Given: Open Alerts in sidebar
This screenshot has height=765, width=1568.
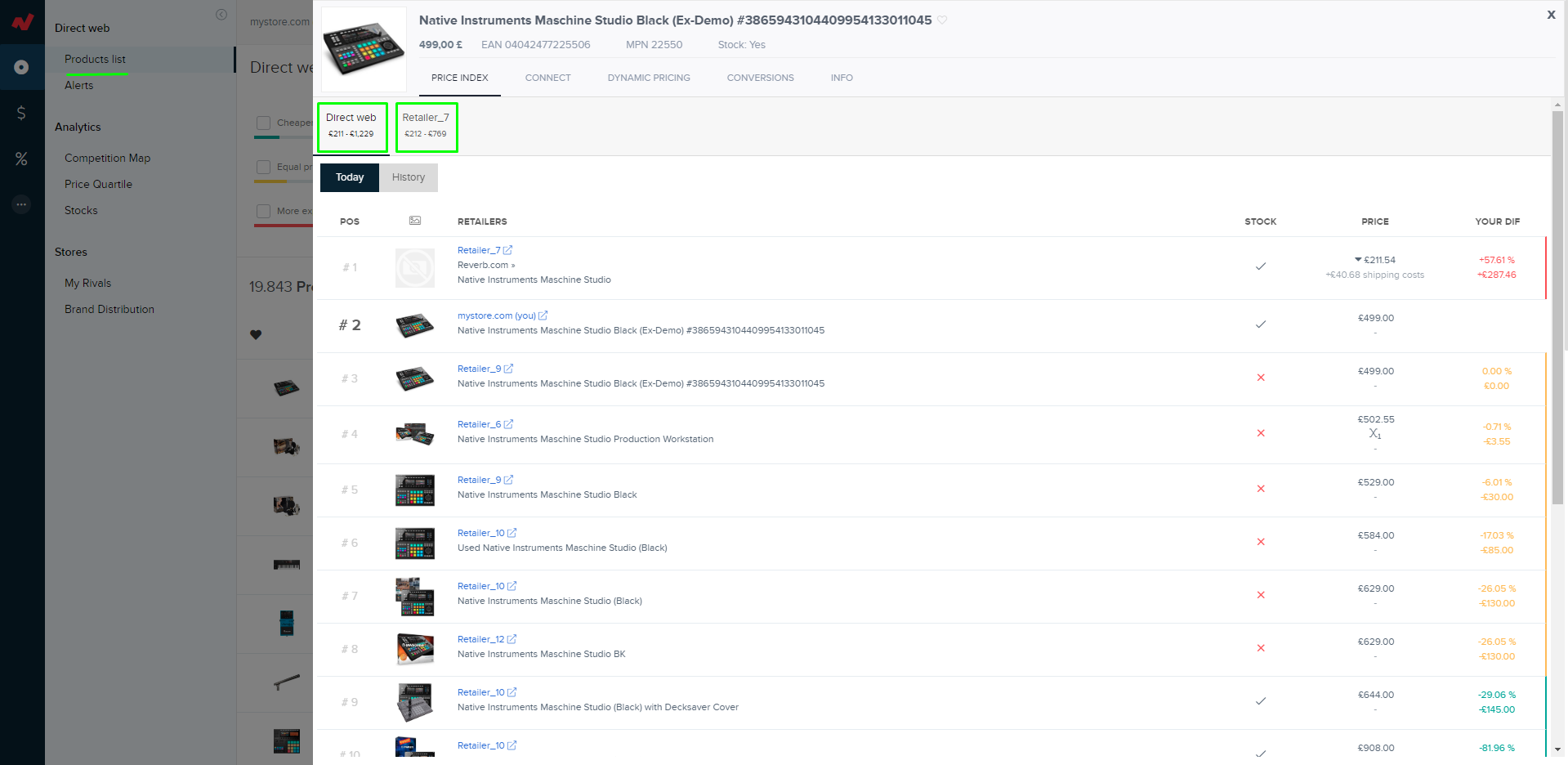Looking at the screenshot, I should pos(79,85).
